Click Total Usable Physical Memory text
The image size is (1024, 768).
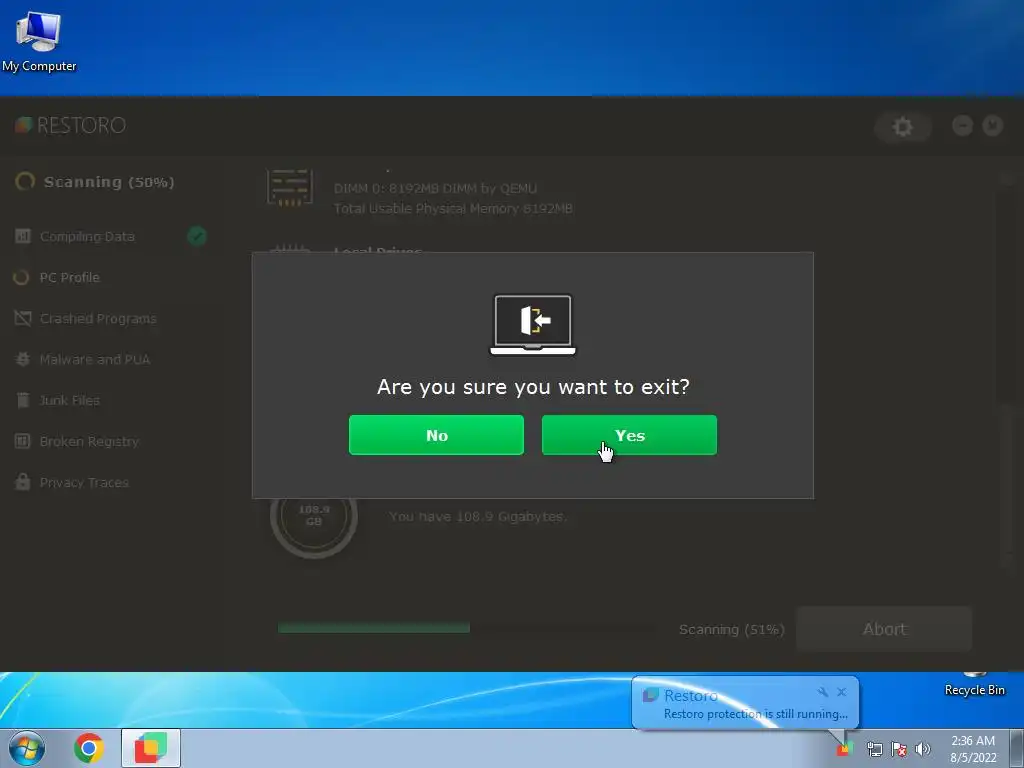coord(453,208)
